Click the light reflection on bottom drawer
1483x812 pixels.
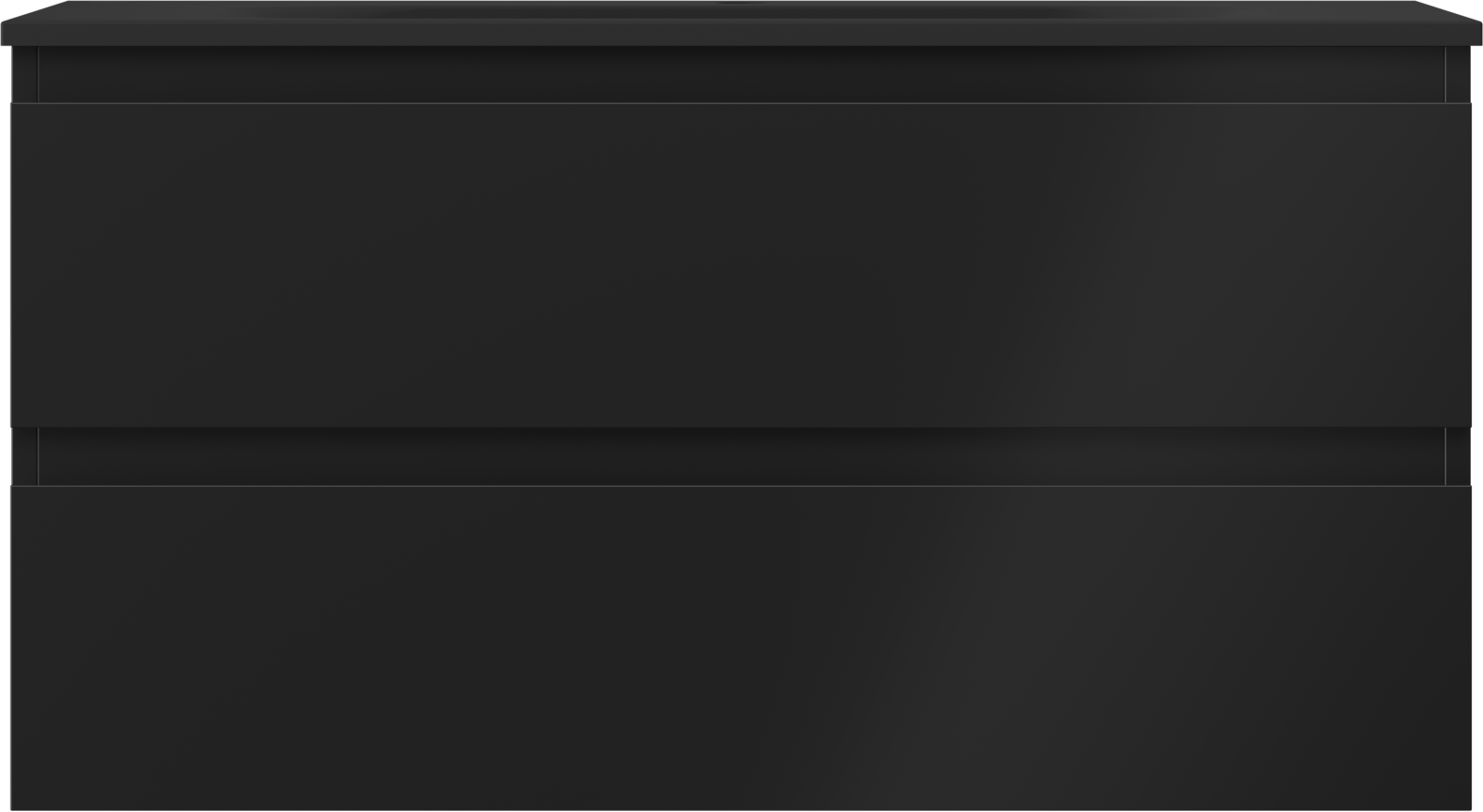coord(981,654)
